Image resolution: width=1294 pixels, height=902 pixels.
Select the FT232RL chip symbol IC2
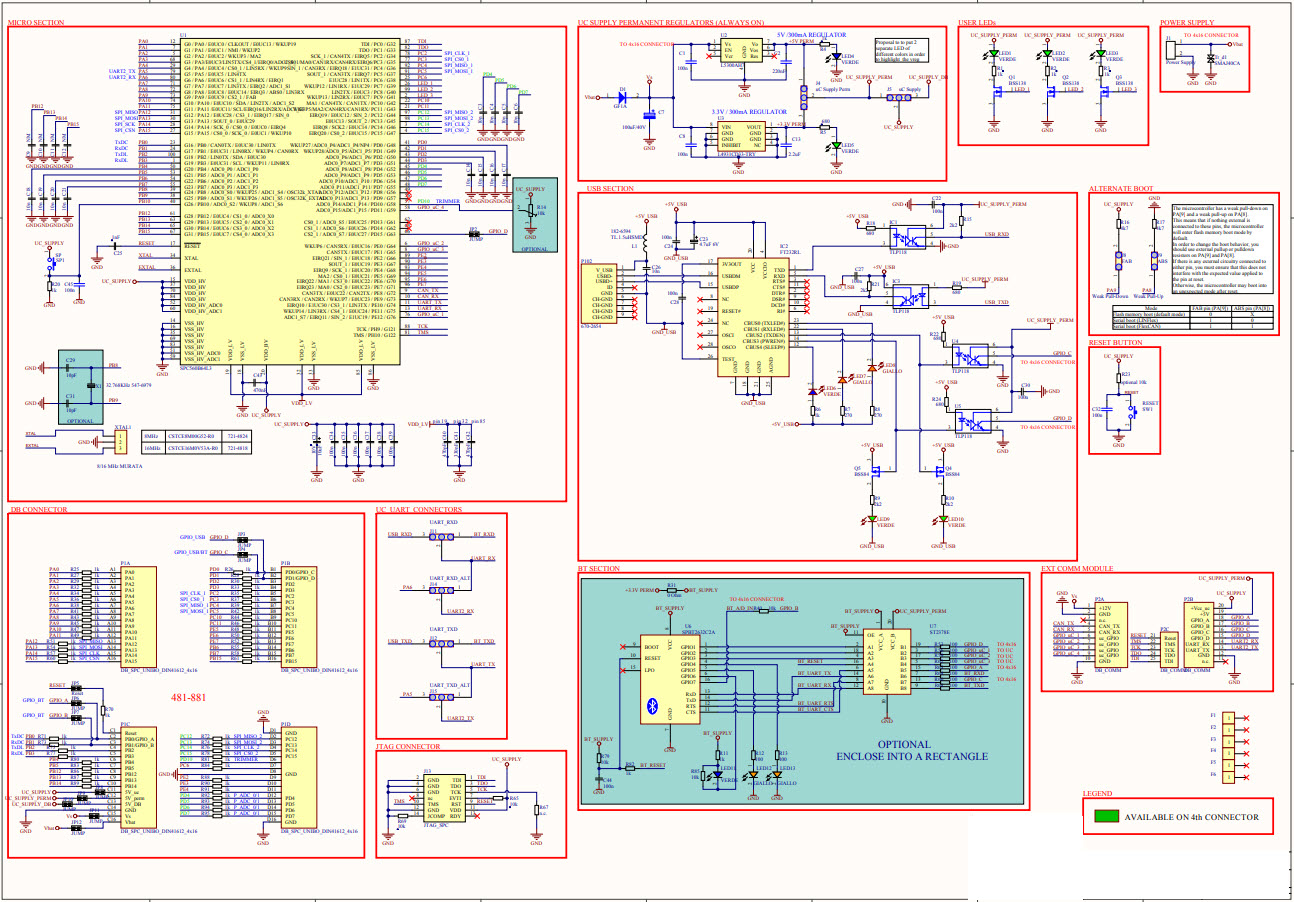[x=753, y=315]
